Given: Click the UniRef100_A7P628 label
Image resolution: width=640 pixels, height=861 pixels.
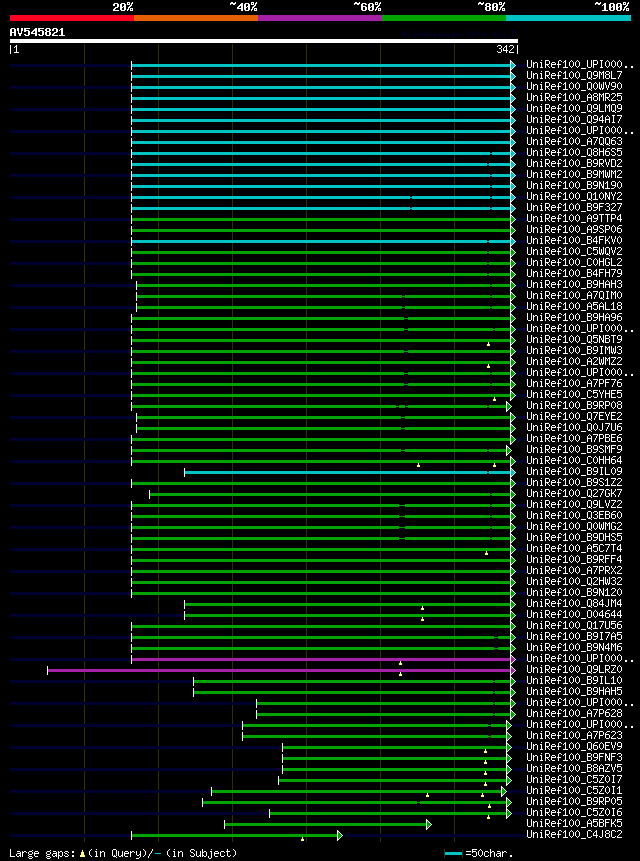Looking at the screenshot, I should click(574, 713).
